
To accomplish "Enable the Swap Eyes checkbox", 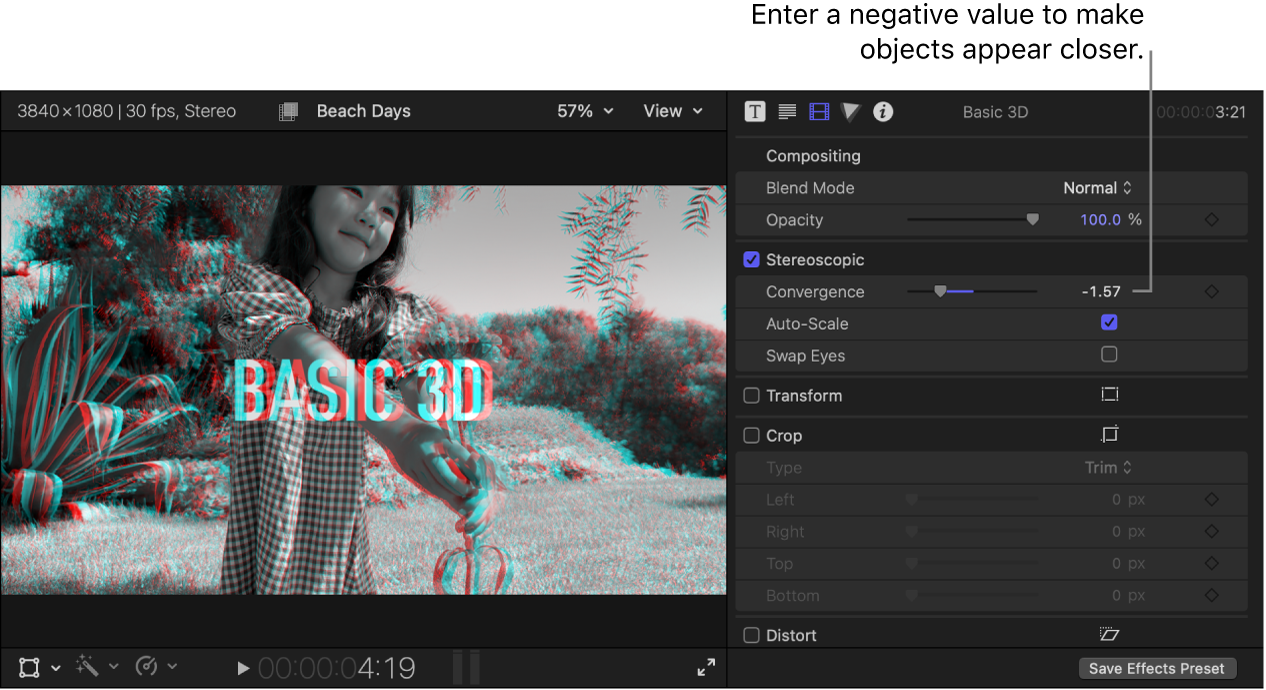I will (x=1109, y=355).
